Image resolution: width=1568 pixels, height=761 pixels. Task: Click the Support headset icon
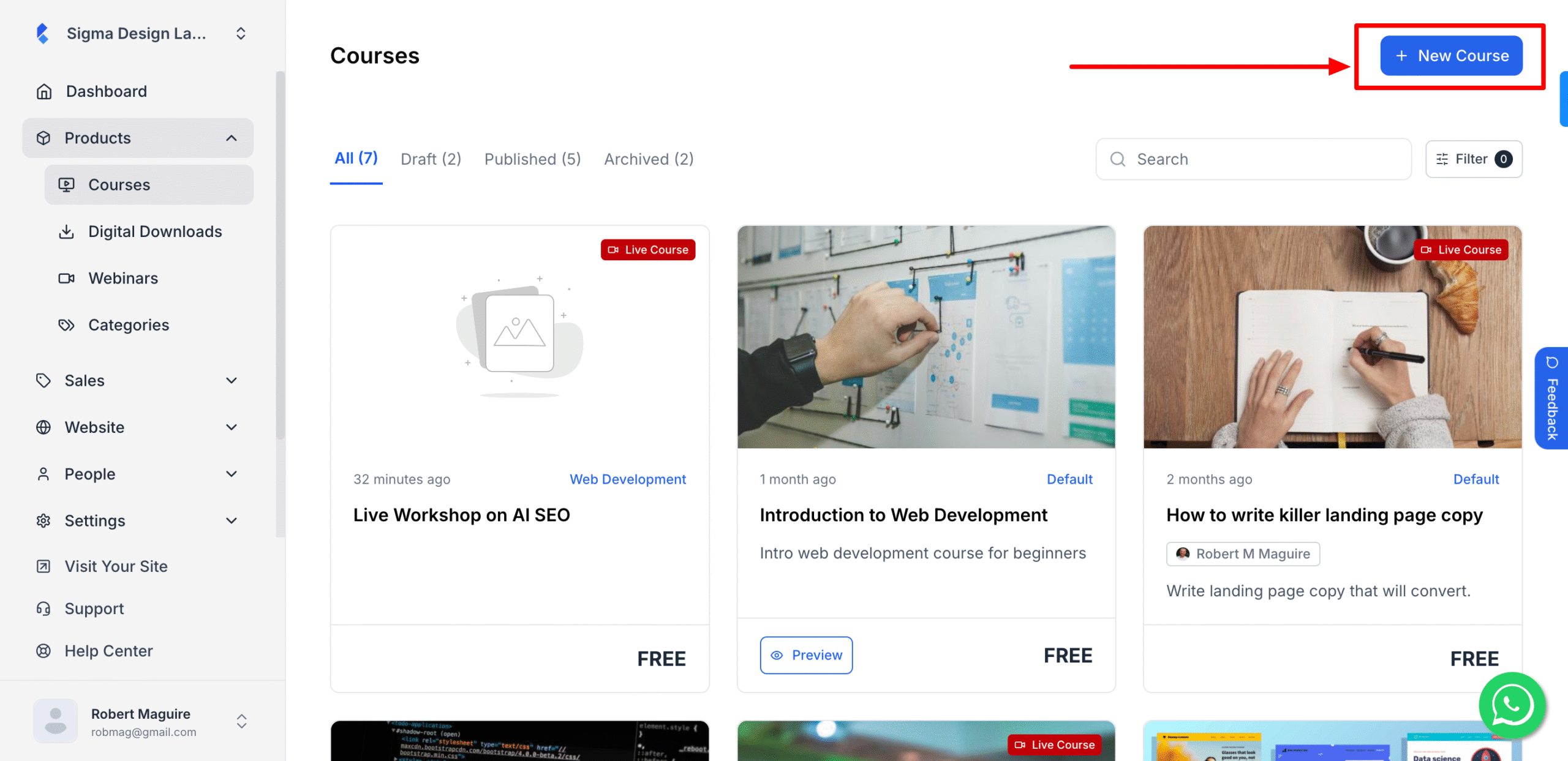(x=43, y=609)
